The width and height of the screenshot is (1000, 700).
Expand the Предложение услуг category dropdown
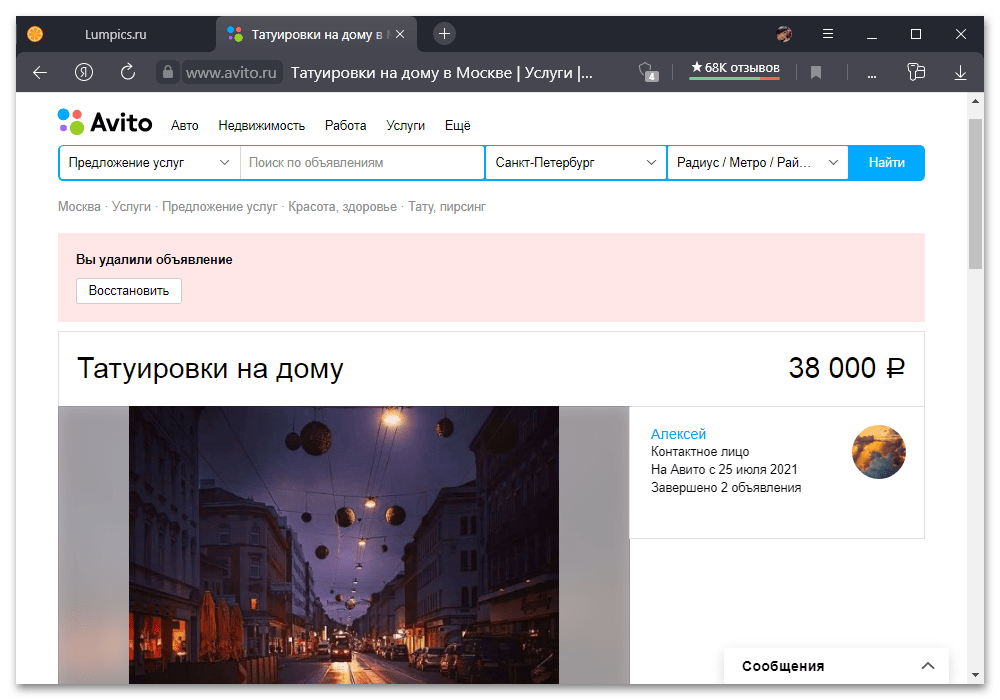(149, 162)
